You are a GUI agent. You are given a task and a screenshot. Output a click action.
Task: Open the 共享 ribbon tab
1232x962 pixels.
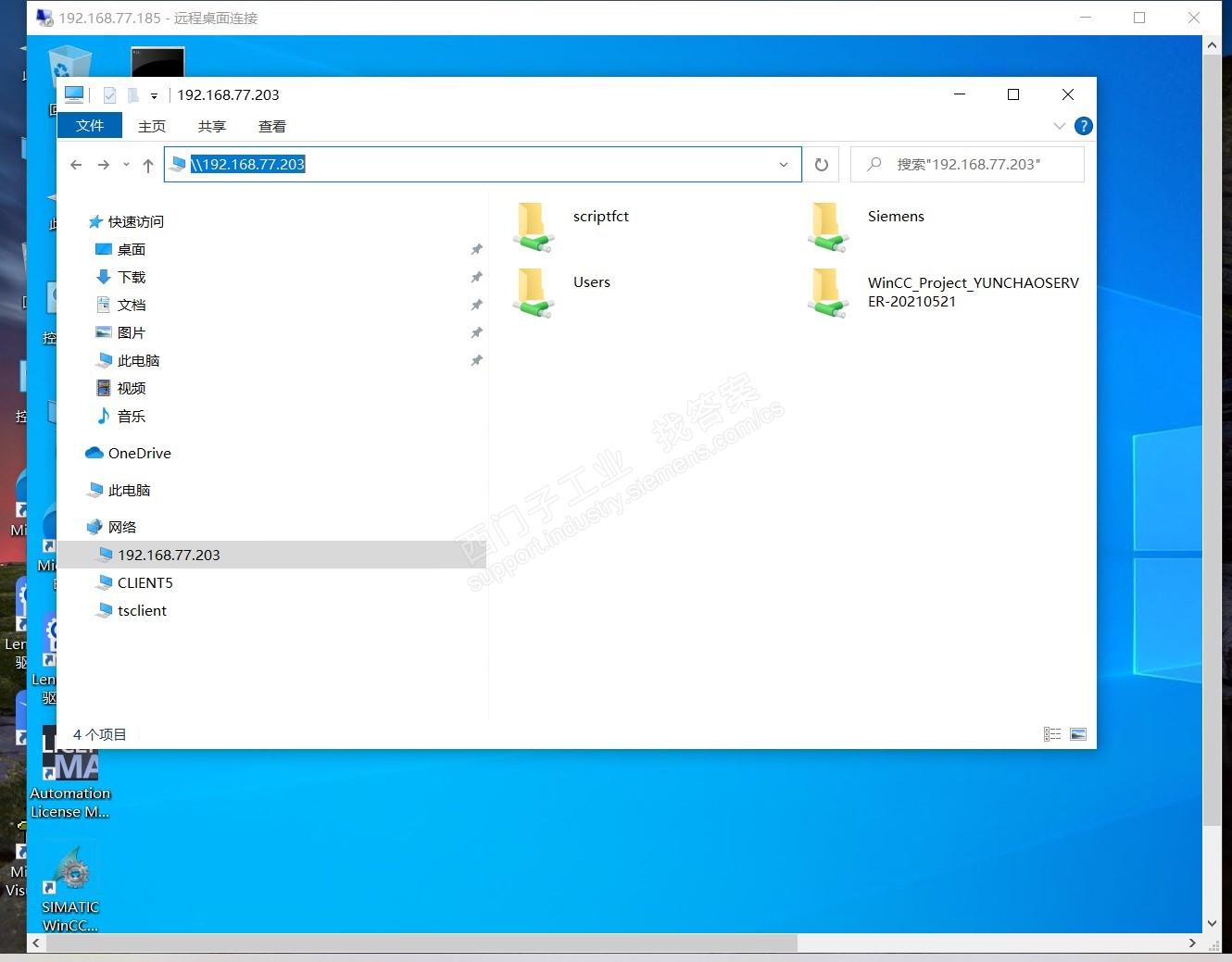(212, 126)
